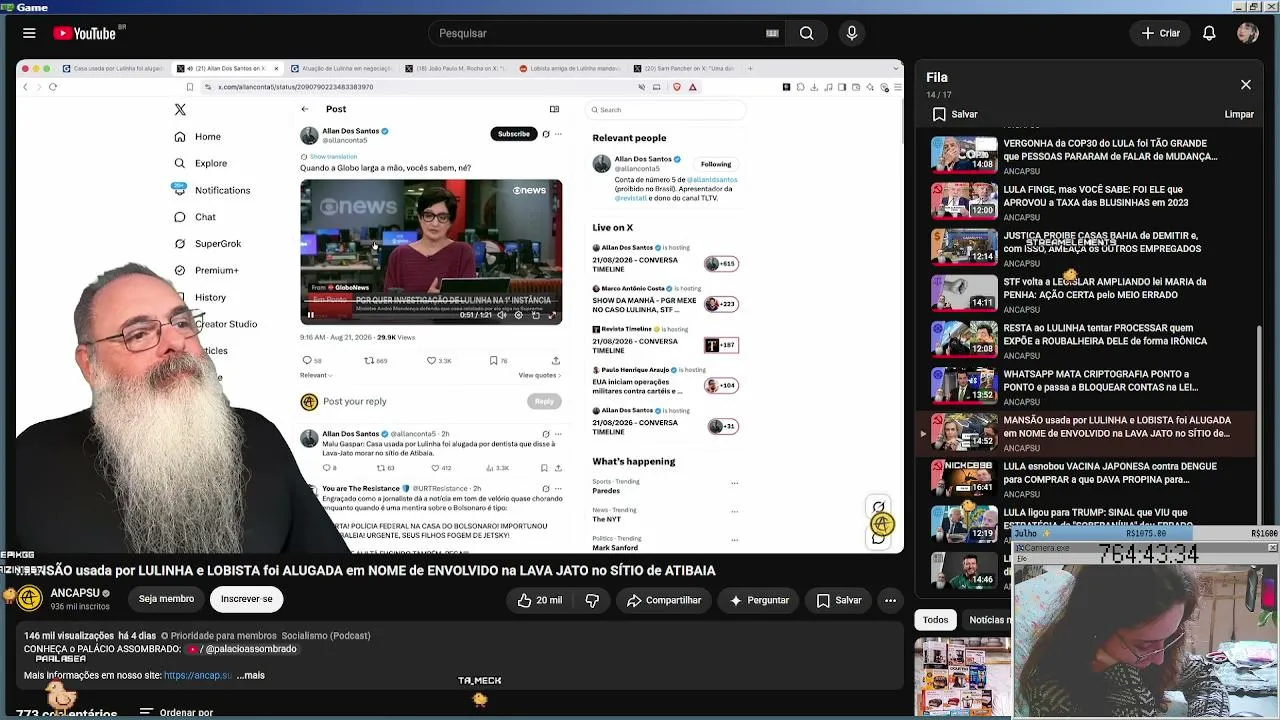Image resolution: width=1280 pixels, height=720 pixels.
Task: Subscribe with the Inscrever-se button
Action: (x=246, y=599)
